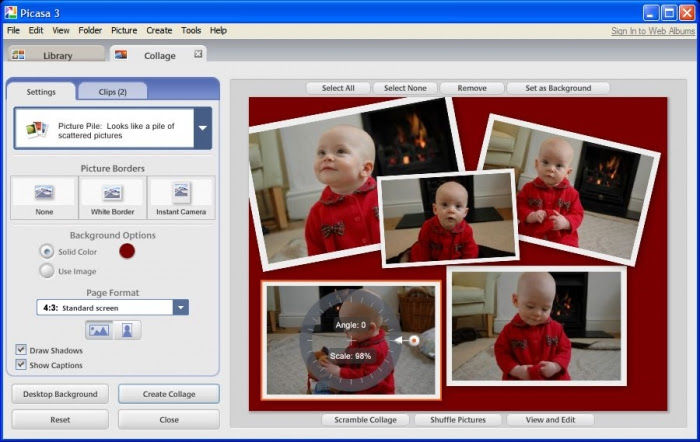Select the Solid Color radio button
This screenshot has width=700, height=442.
pos(46,251)
